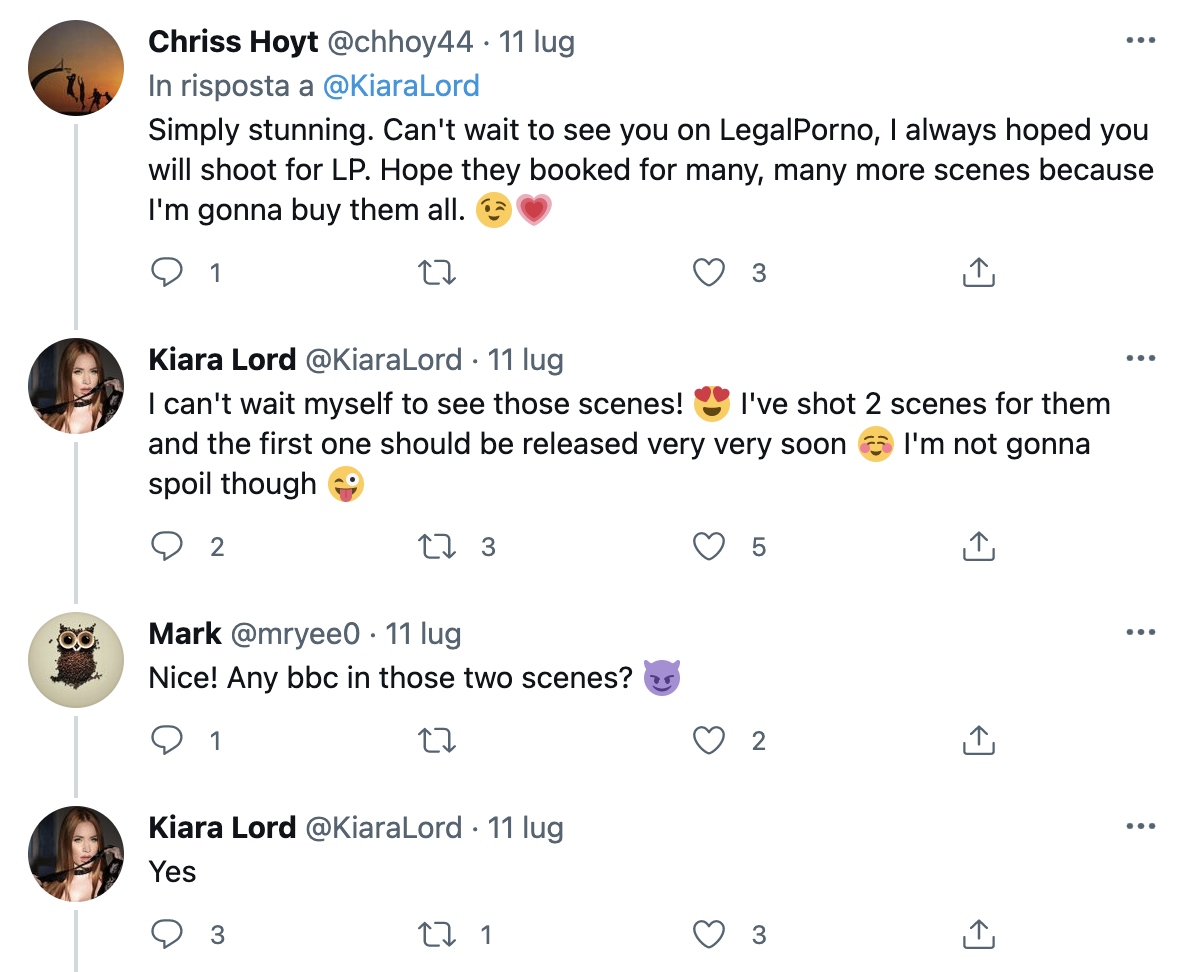Like Kiara Lord's tweet with 5 likes
Image resolution: width=1192 pixels, height=972 pixels.
click(709, 546)
